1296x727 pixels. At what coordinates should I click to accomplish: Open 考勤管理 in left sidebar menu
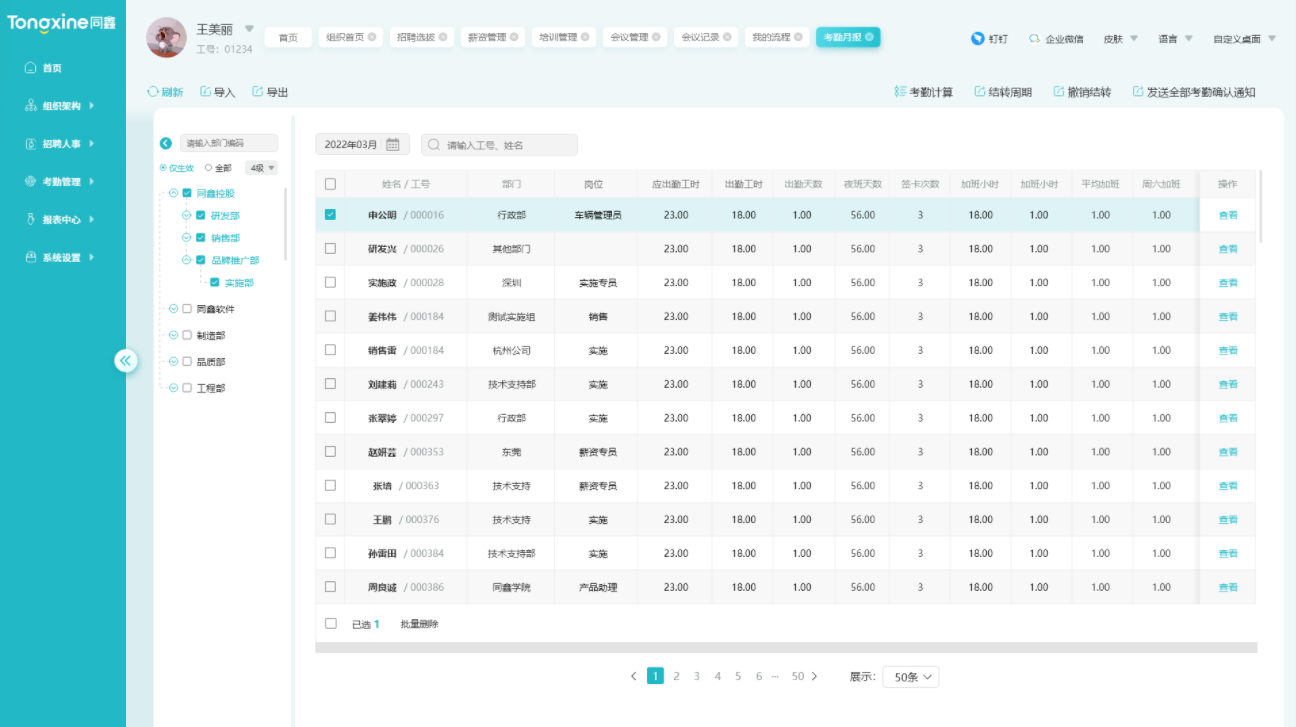click(x=62, y=182)
